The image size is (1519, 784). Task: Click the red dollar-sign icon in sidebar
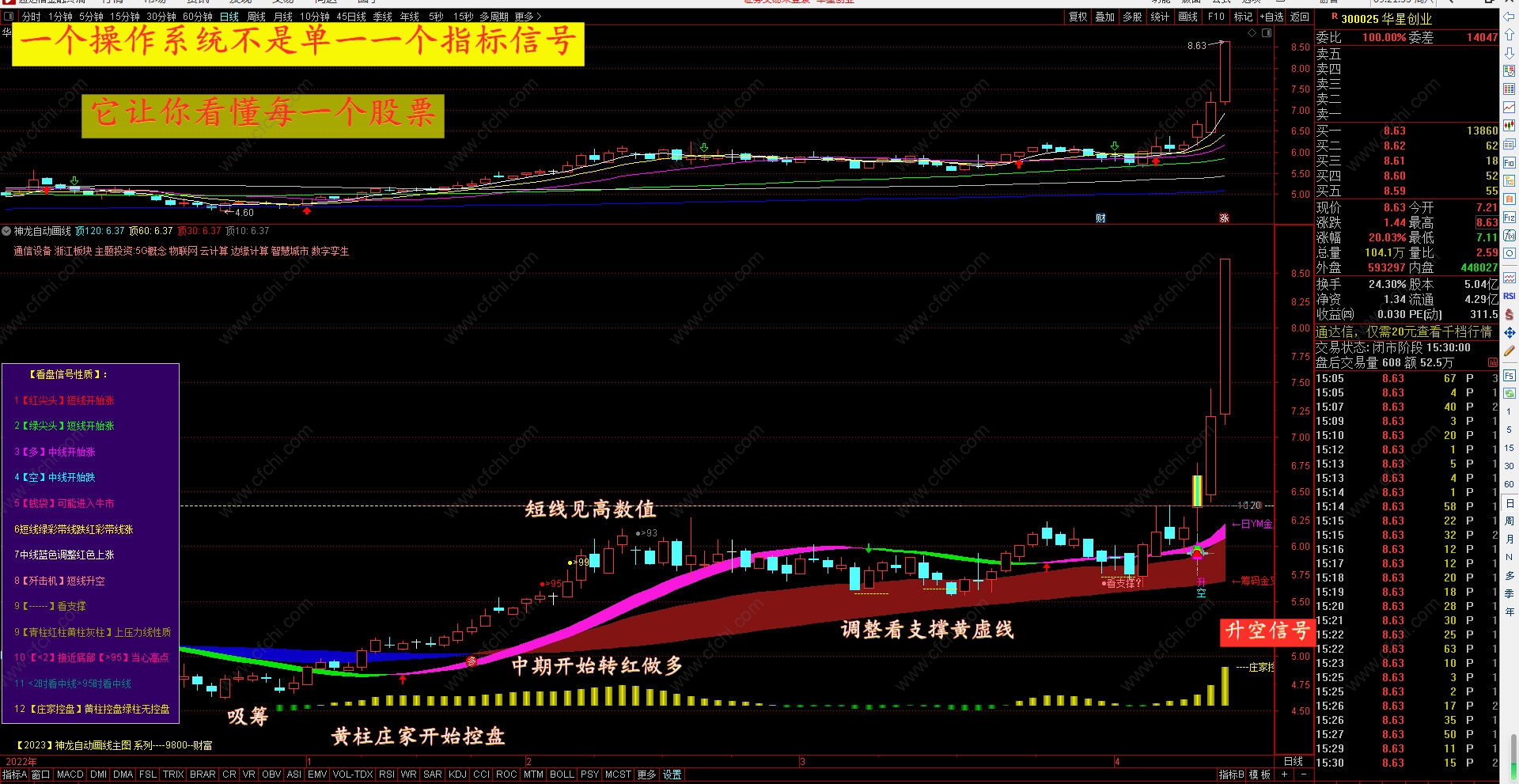click(x=1509, y=314)
